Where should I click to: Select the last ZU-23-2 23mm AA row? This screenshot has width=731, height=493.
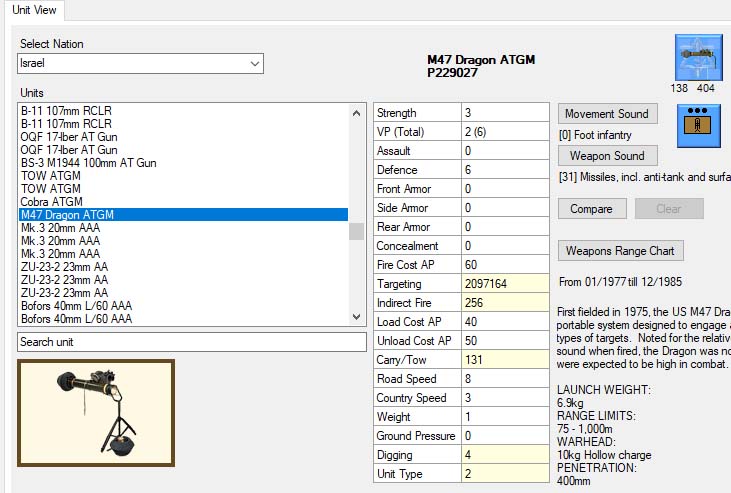[184, 293]
